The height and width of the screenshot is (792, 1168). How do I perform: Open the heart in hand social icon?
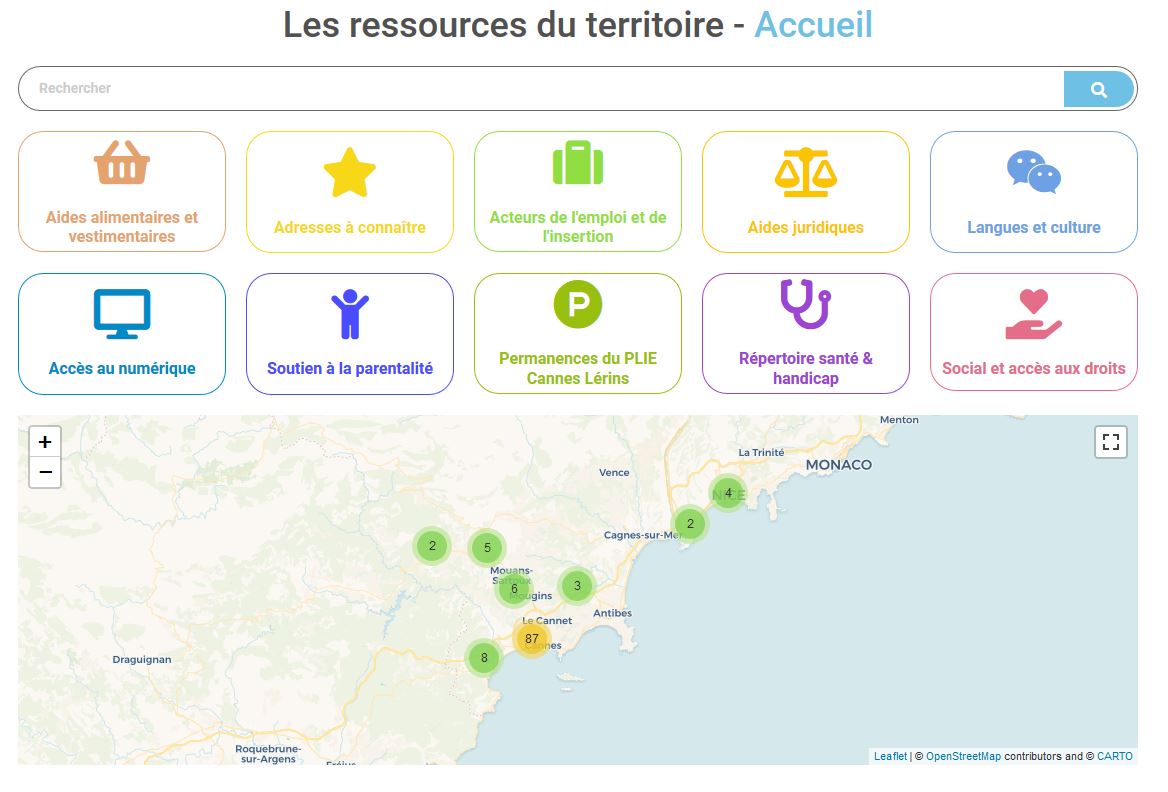tap(1034, 314)
